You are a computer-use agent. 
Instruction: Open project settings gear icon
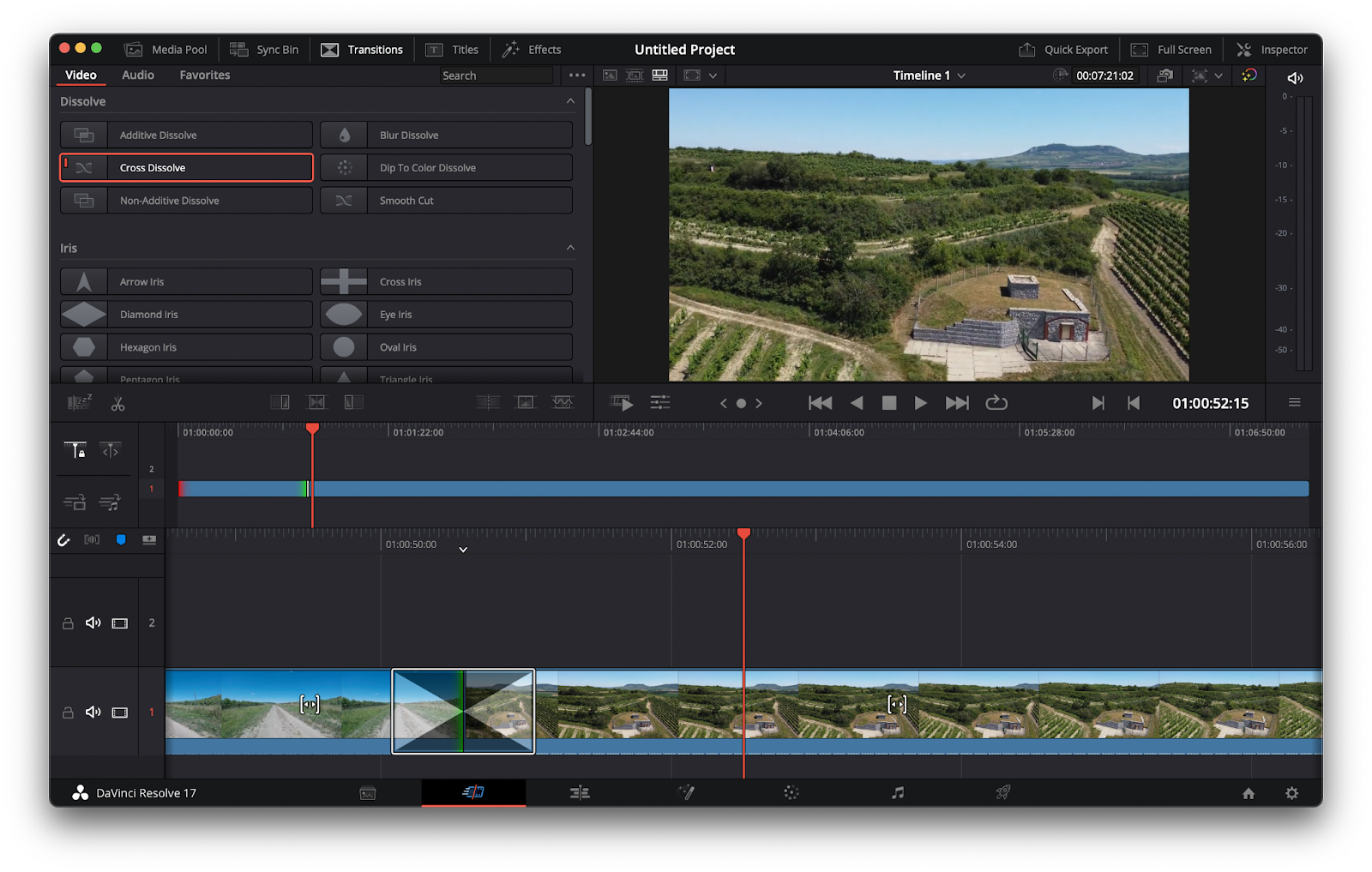click(x=1291, y=793)
